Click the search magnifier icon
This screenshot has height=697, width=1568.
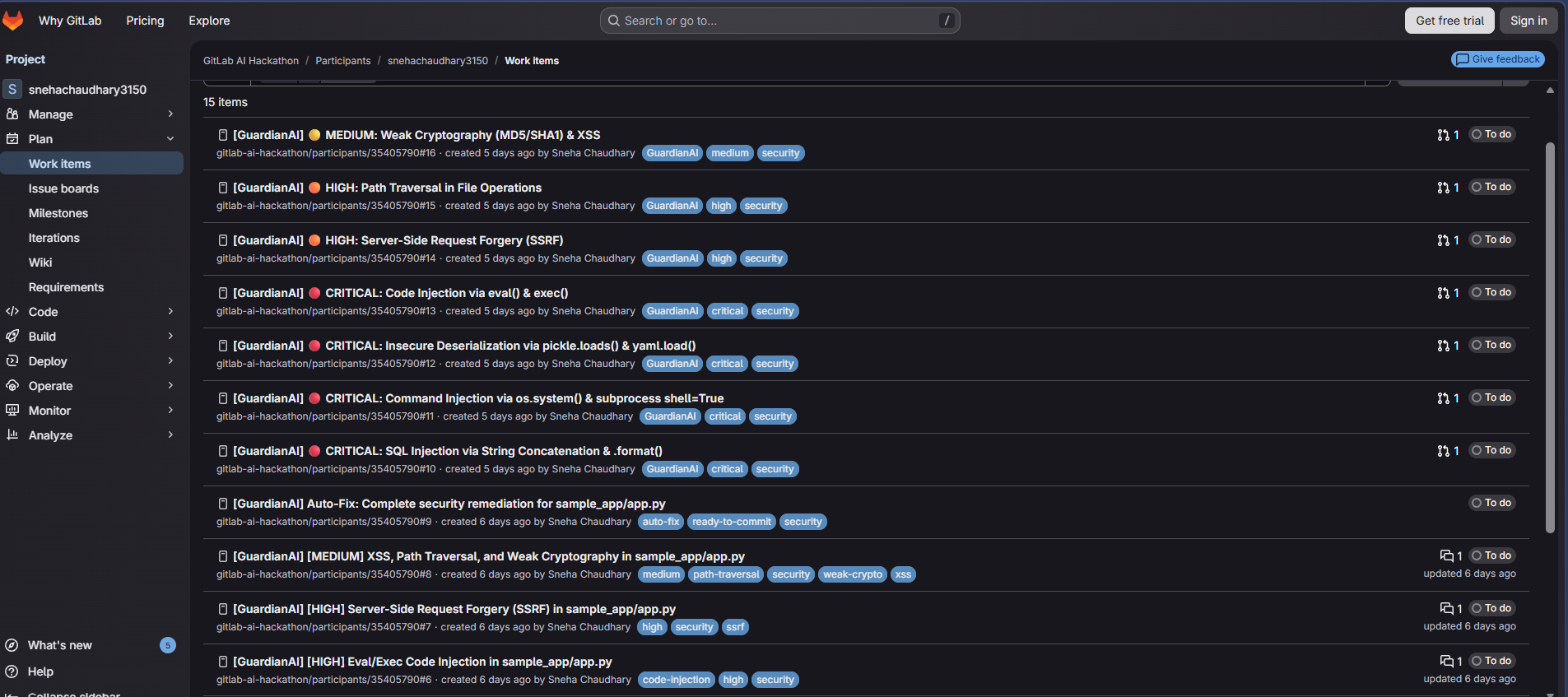[x=613, y=21]
